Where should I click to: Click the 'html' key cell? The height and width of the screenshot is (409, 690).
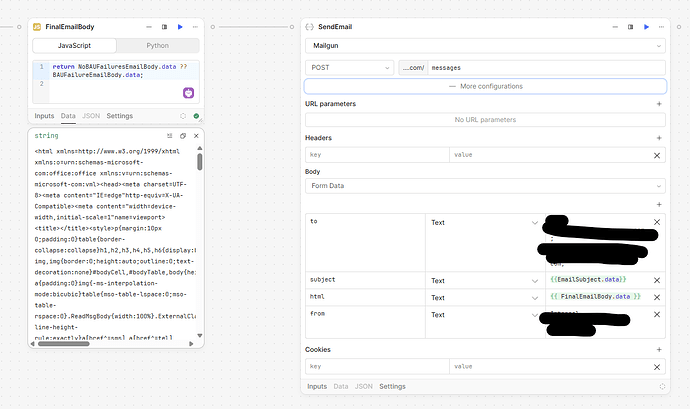[365, 298]
